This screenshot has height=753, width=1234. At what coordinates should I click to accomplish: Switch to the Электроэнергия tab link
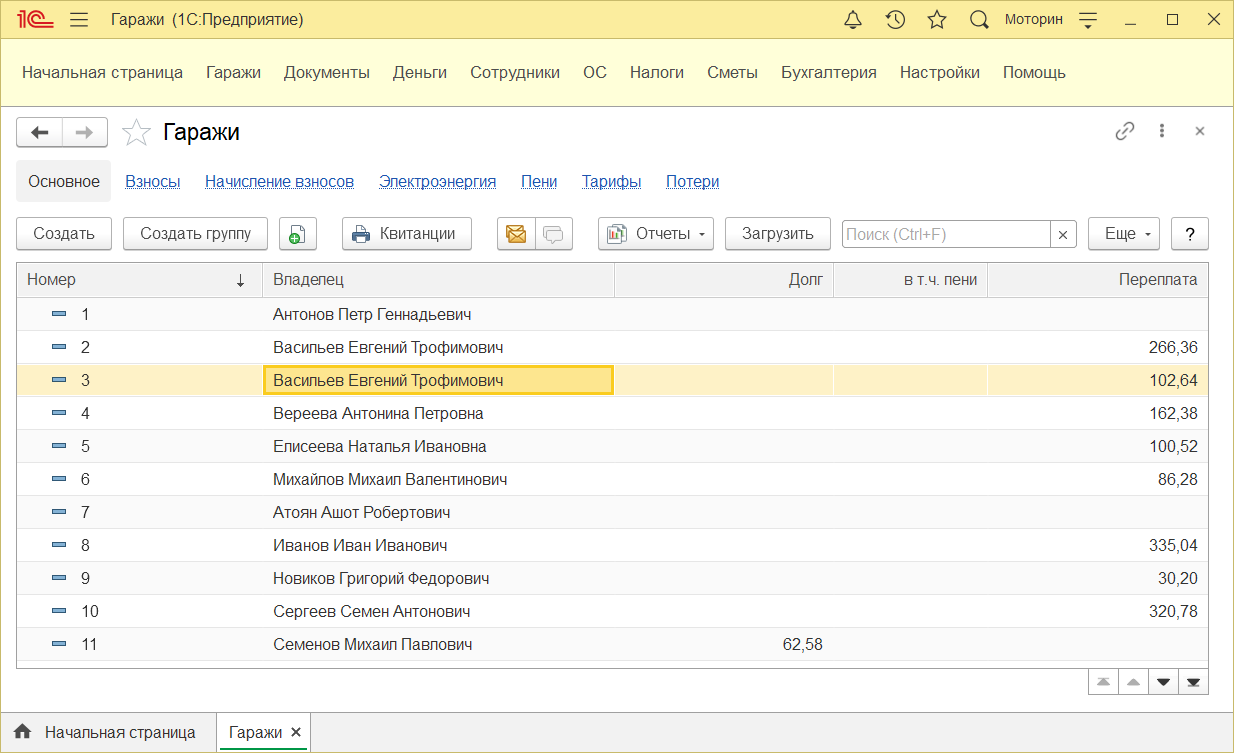tap(437, 181)
